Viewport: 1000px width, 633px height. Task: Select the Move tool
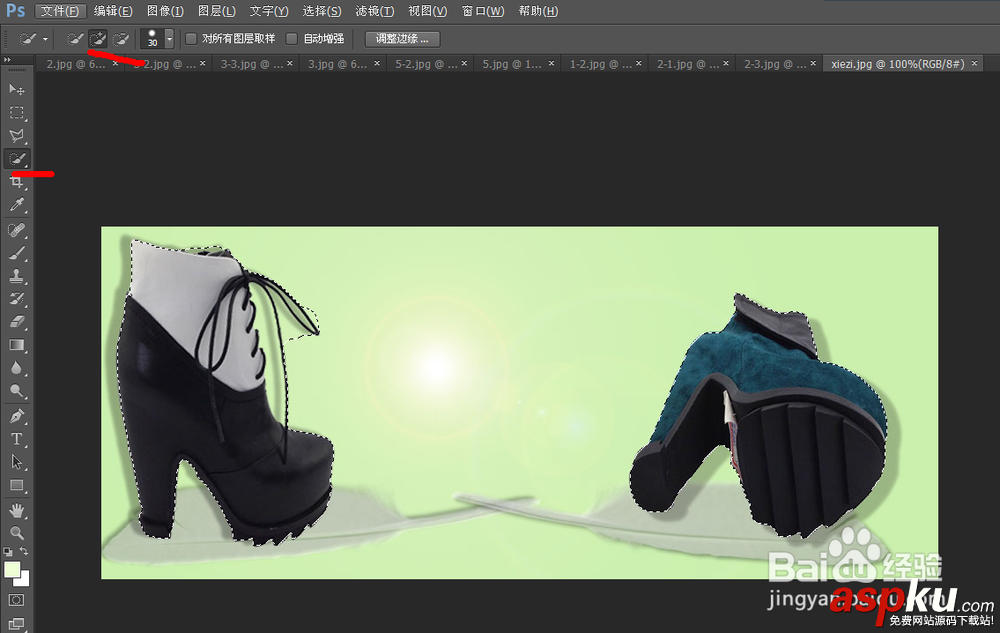pos(16,89)
